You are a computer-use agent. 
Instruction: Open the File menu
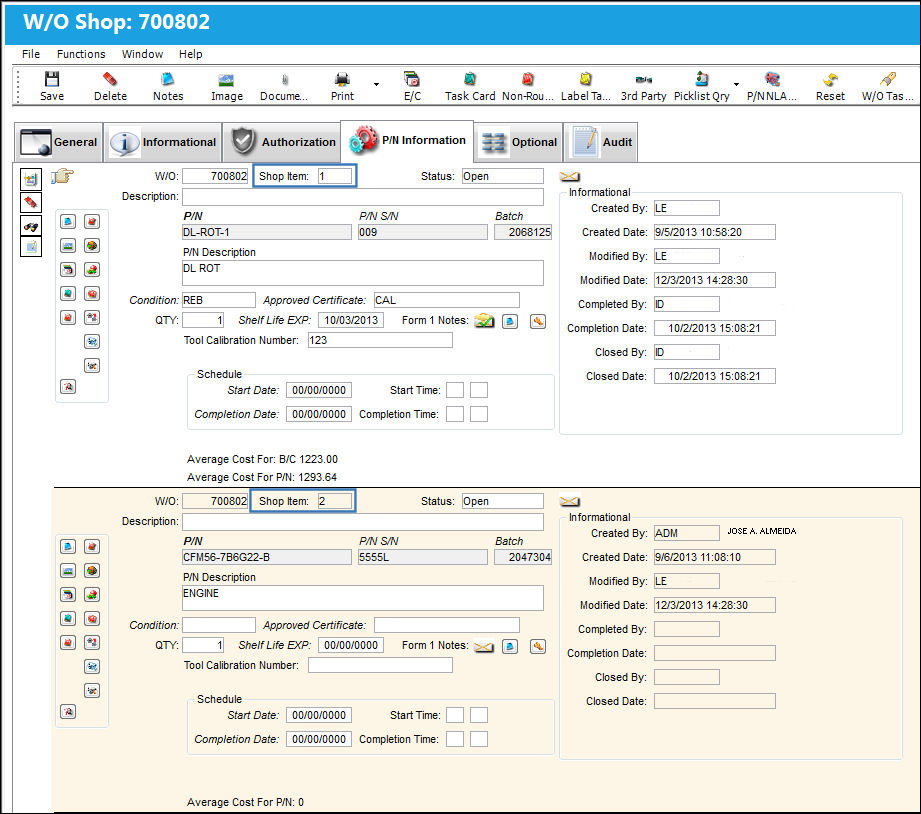pyautogui.click(x=31, y=54)
